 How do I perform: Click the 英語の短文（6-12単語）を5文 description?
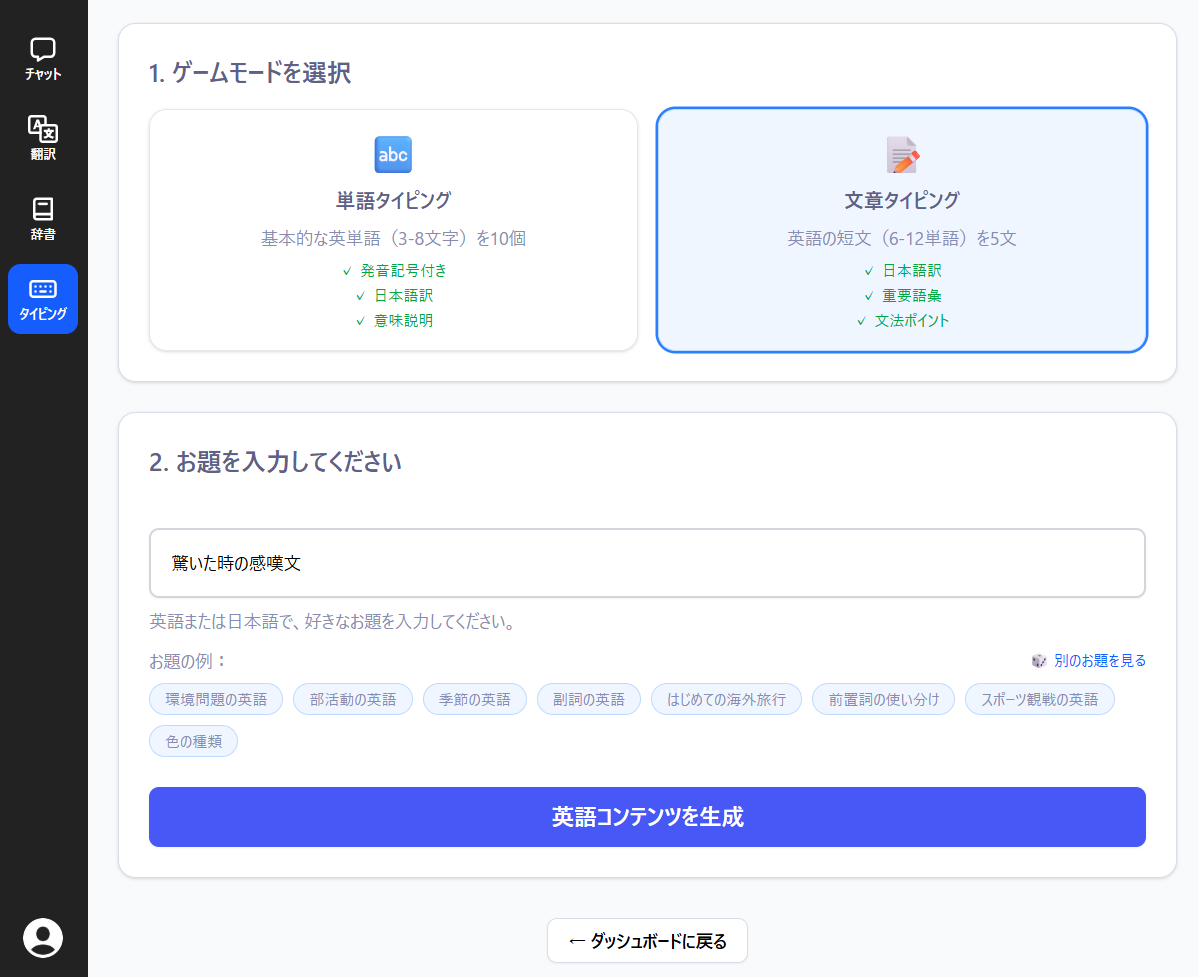(x=902, y=238)
